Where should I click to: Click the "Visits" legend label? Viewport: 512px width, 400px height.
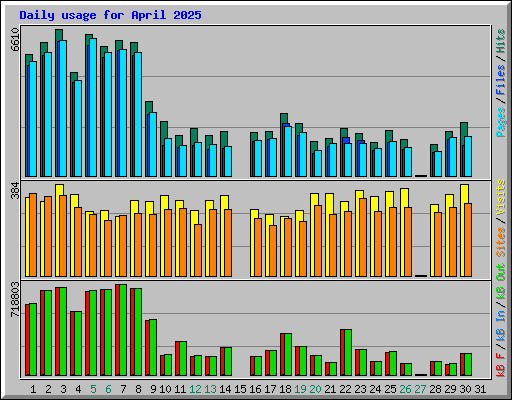point(501,197)
